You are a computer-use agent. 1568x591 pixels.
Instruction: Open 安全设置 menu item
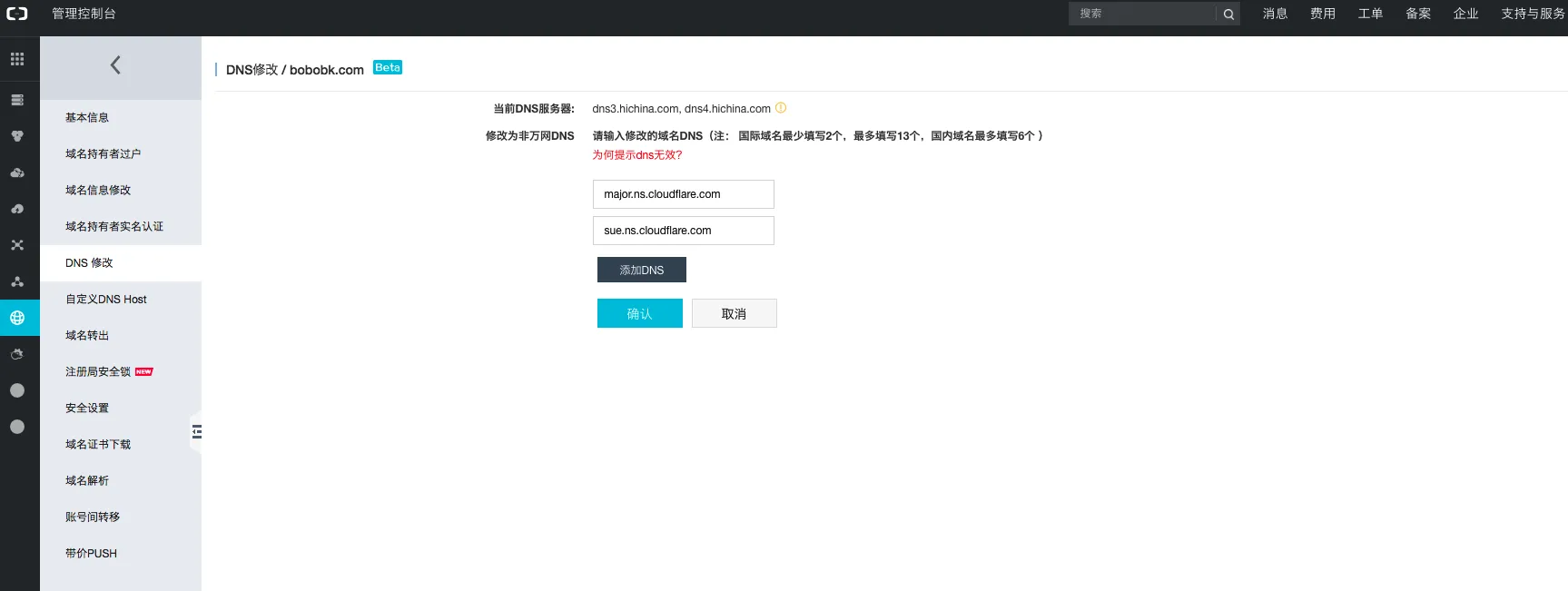point(121,409)
